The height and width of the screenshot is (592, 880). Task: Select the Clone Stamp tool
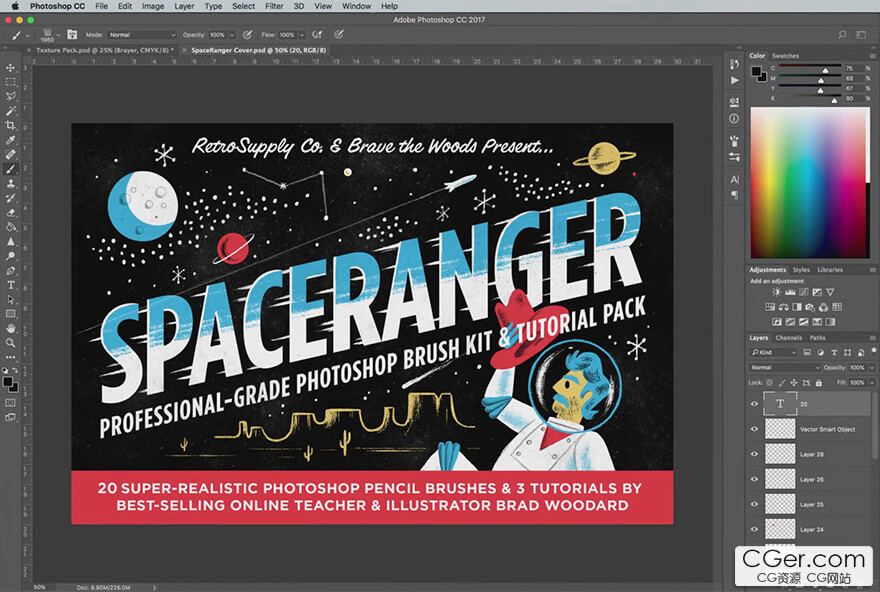tap(11, 183)
